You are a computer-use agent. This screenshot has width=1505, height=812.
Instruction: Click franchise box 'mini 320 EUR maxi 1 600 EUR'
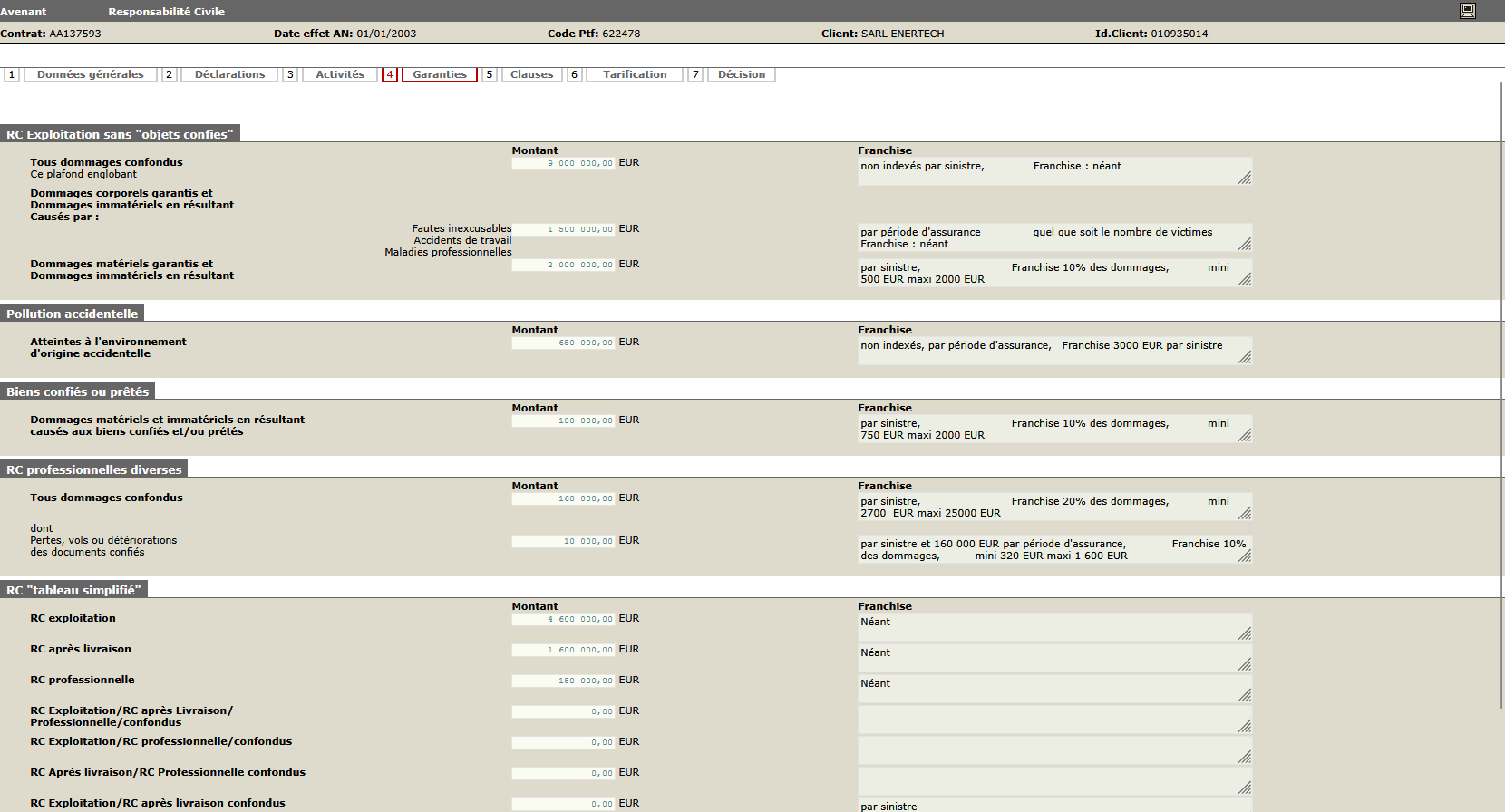pyautogui.click(x=1054, y=549)
